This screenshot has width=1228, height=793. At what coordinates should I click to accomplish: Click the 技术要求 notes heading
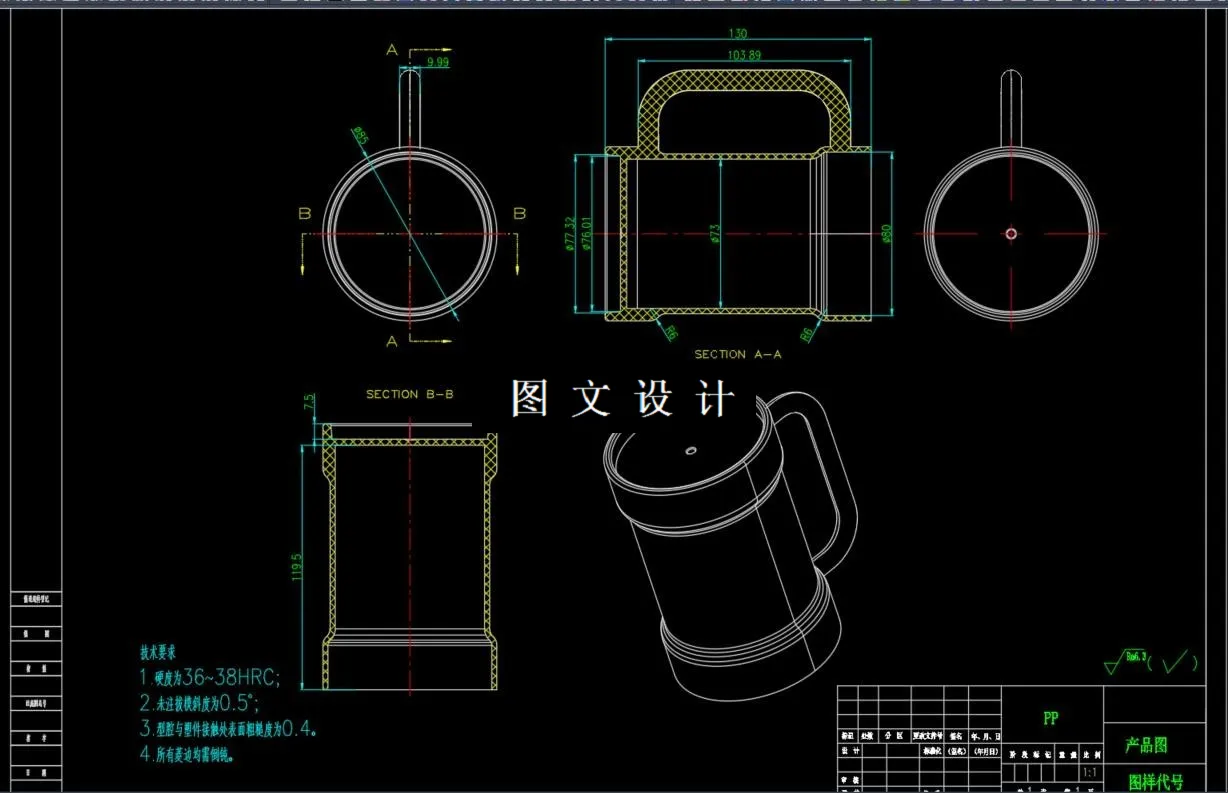(158, 652)
